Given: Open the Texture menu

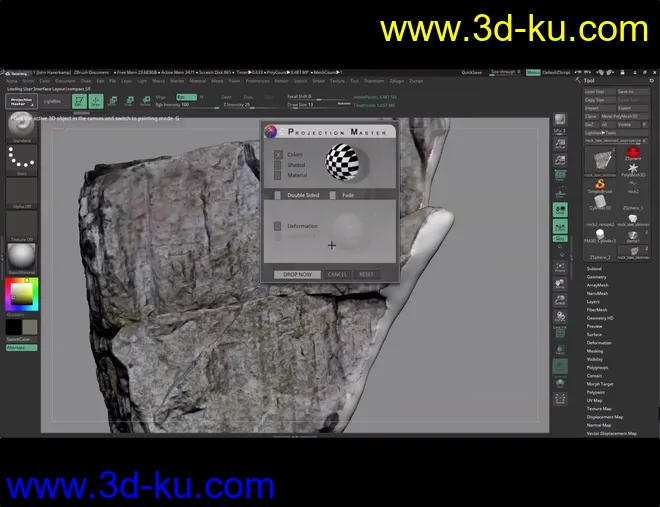Looking at the screenshot, I should click(337, 81).
